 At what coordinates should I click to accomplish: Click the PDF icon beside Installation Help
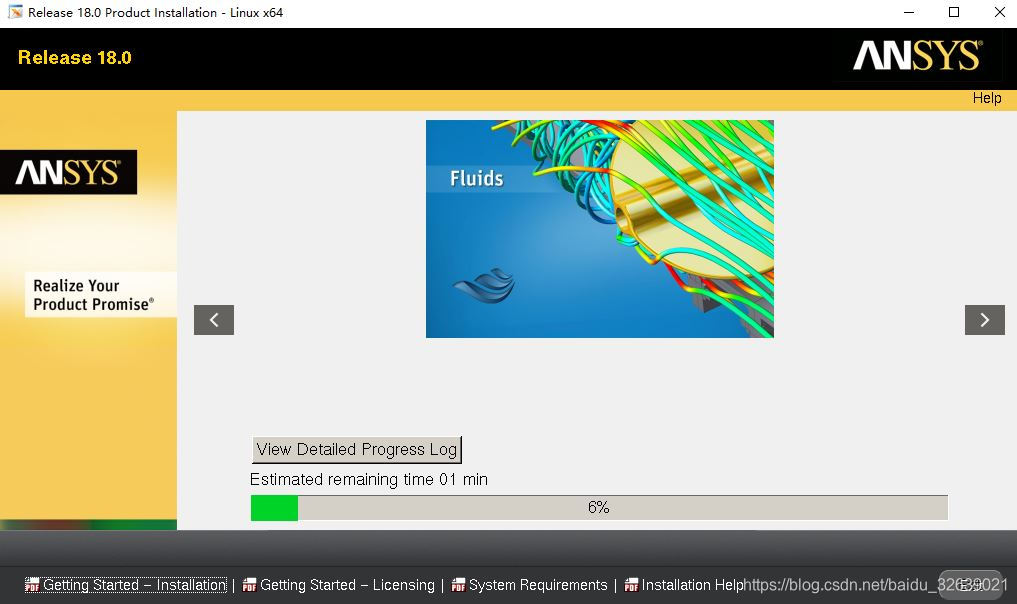(631, 585)
